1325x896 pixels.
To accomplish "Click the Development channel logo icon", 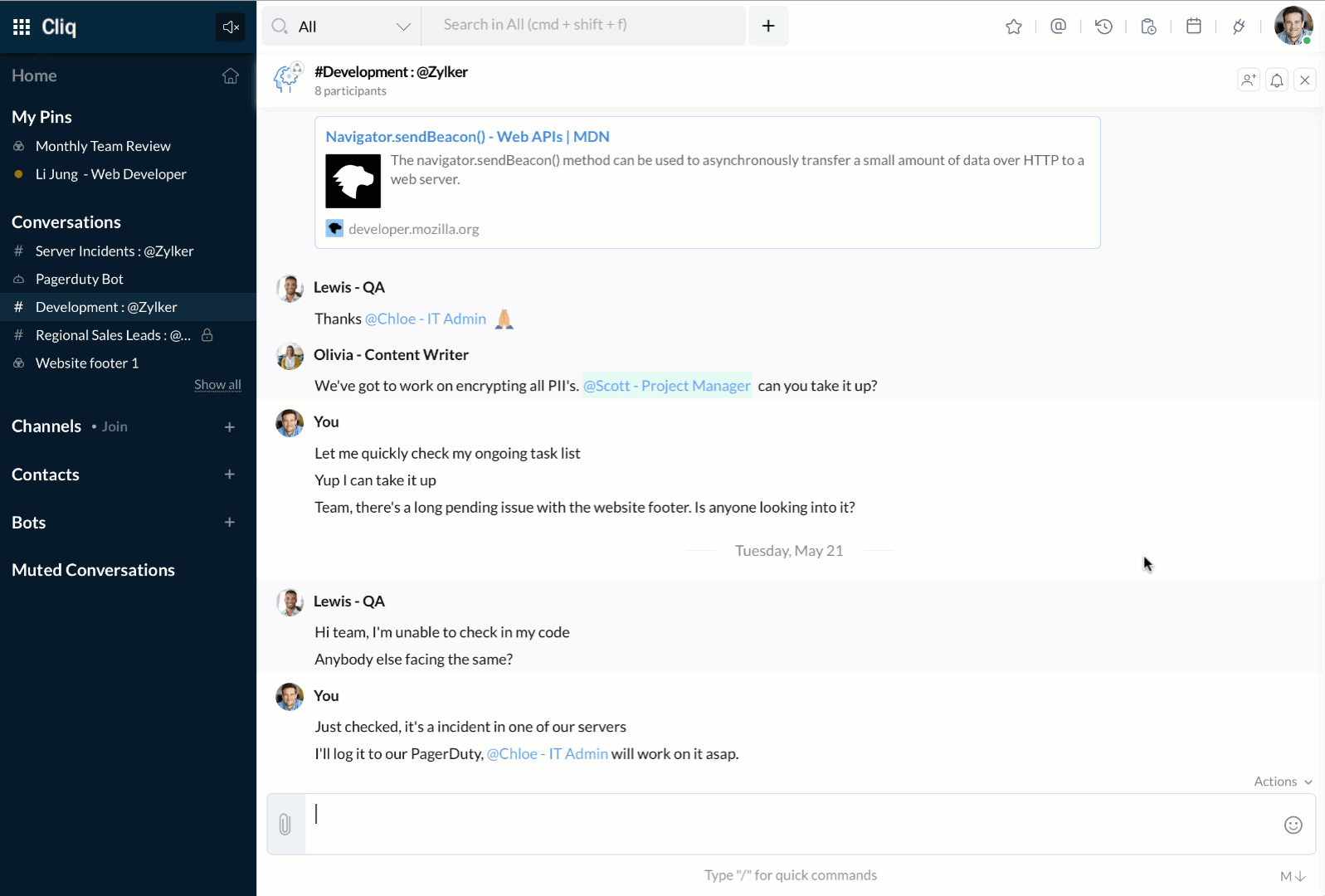I will coord(289,77).
